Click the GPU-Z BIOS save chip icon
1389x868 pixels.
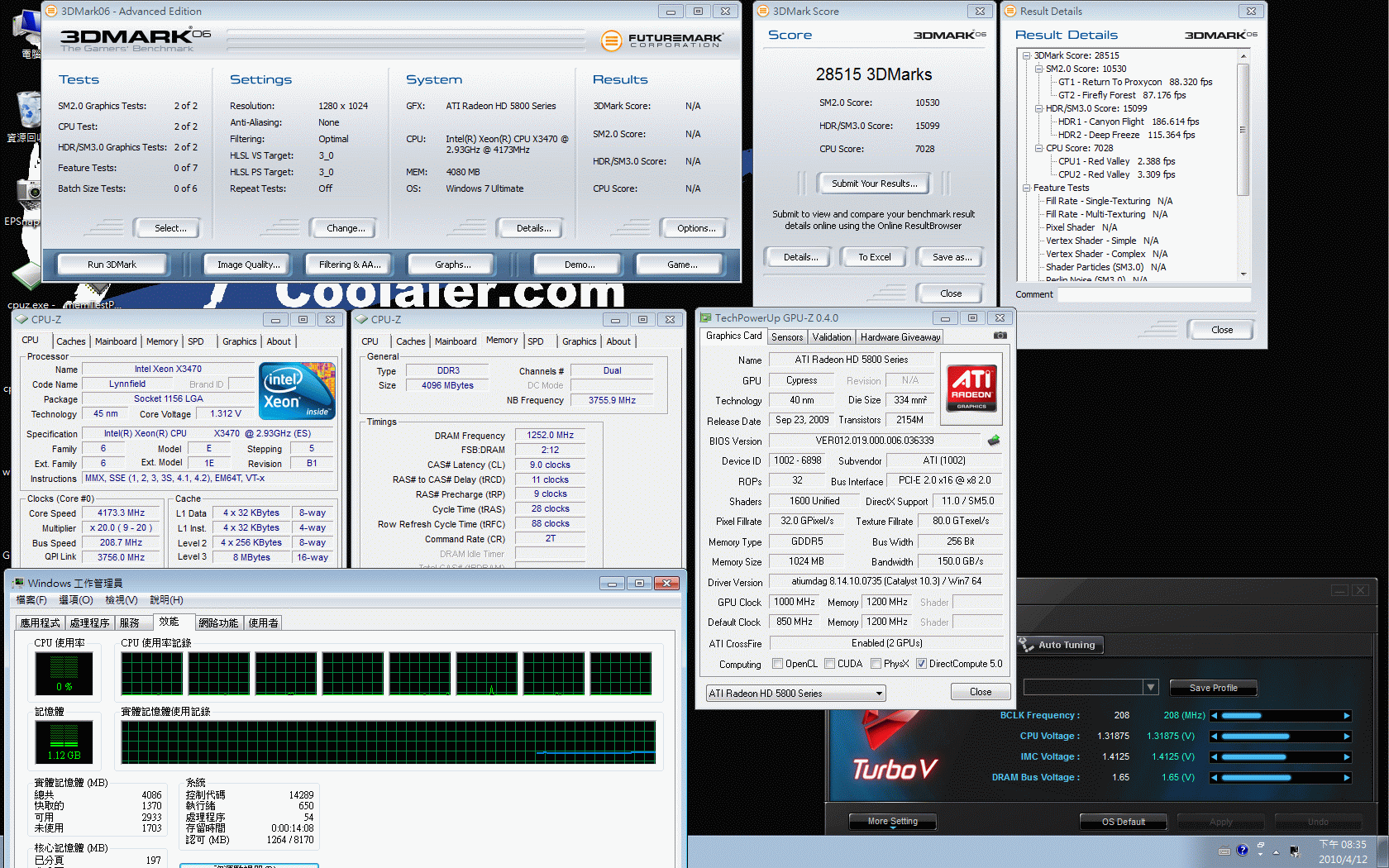pyautogui.click(x=994, y=441)
